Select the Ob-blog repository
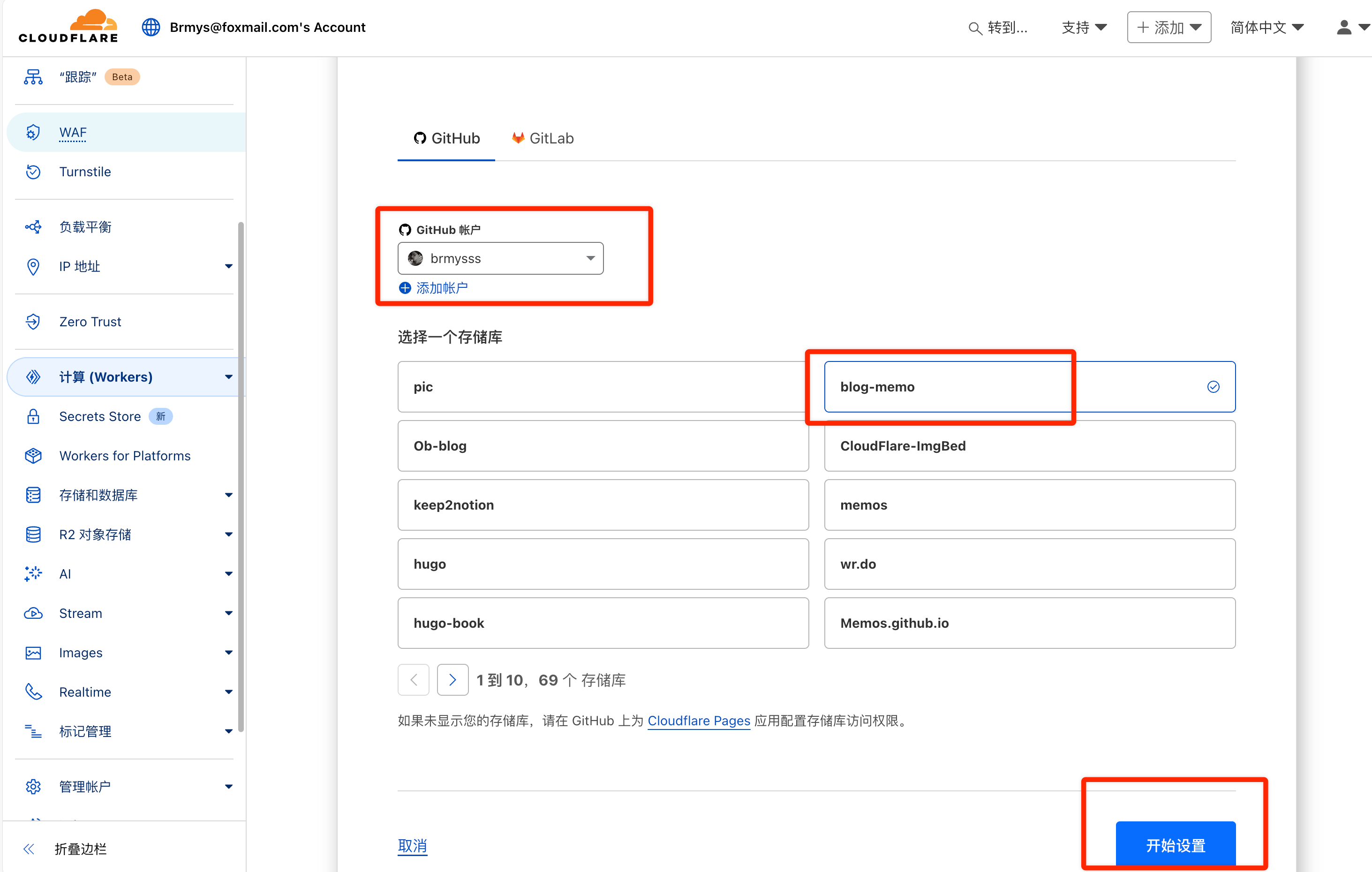Screen dimensions: 1372x872 coord(603,446)
